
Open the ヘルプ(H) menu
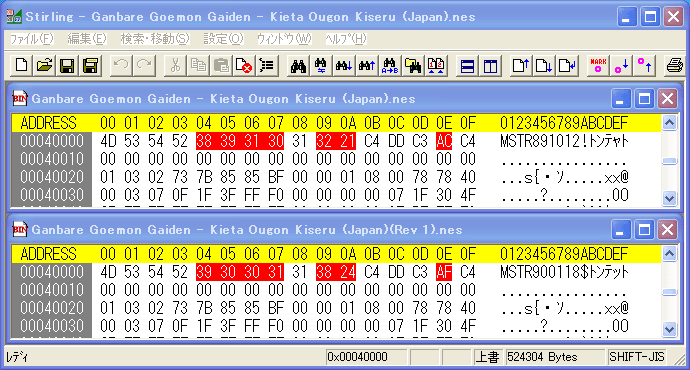346,39
